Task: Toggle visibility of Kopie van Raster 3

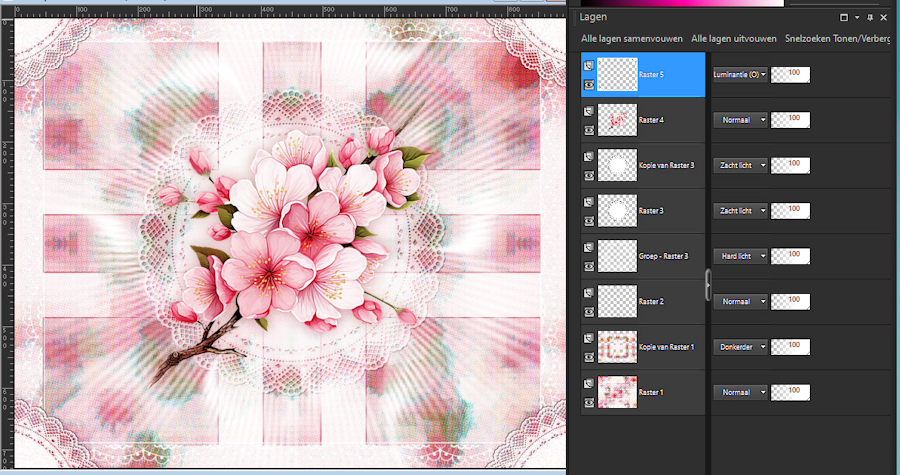Action: coord(589,176)
